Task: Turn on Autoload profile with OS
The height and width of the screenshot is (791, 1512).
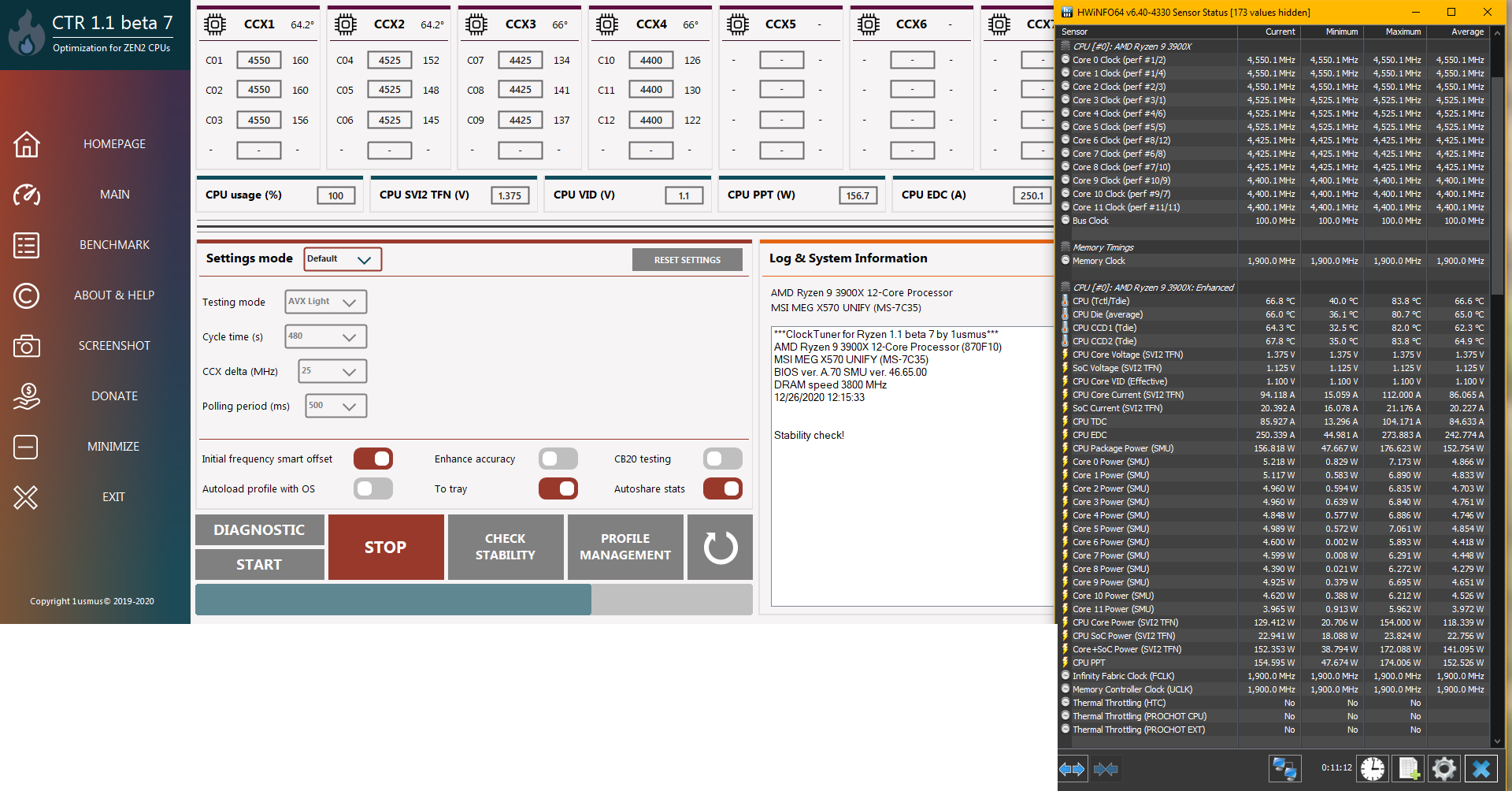Action: point(373,488)
